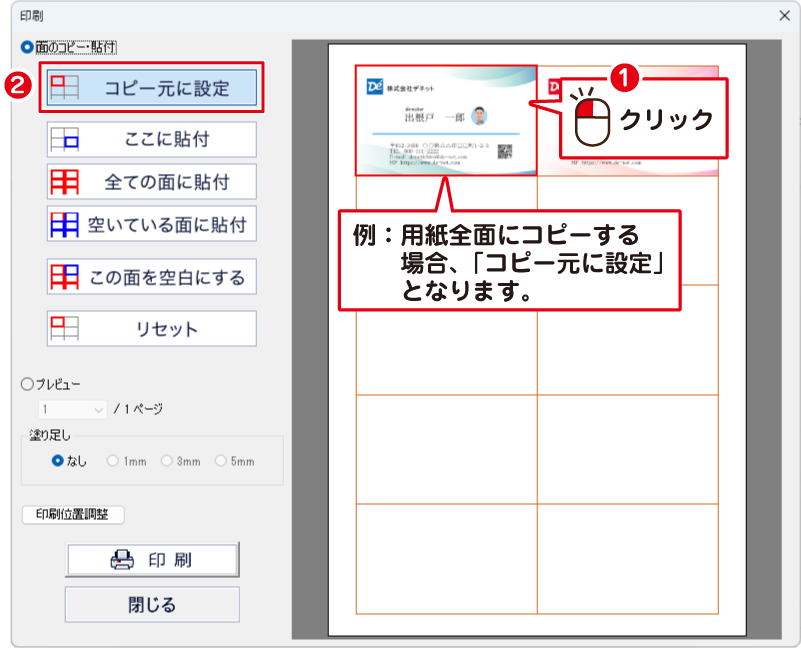This screenshot has height=648, width=801.
Task: Click the 全ての面に貼付 red grid icon
Action: 65,182
